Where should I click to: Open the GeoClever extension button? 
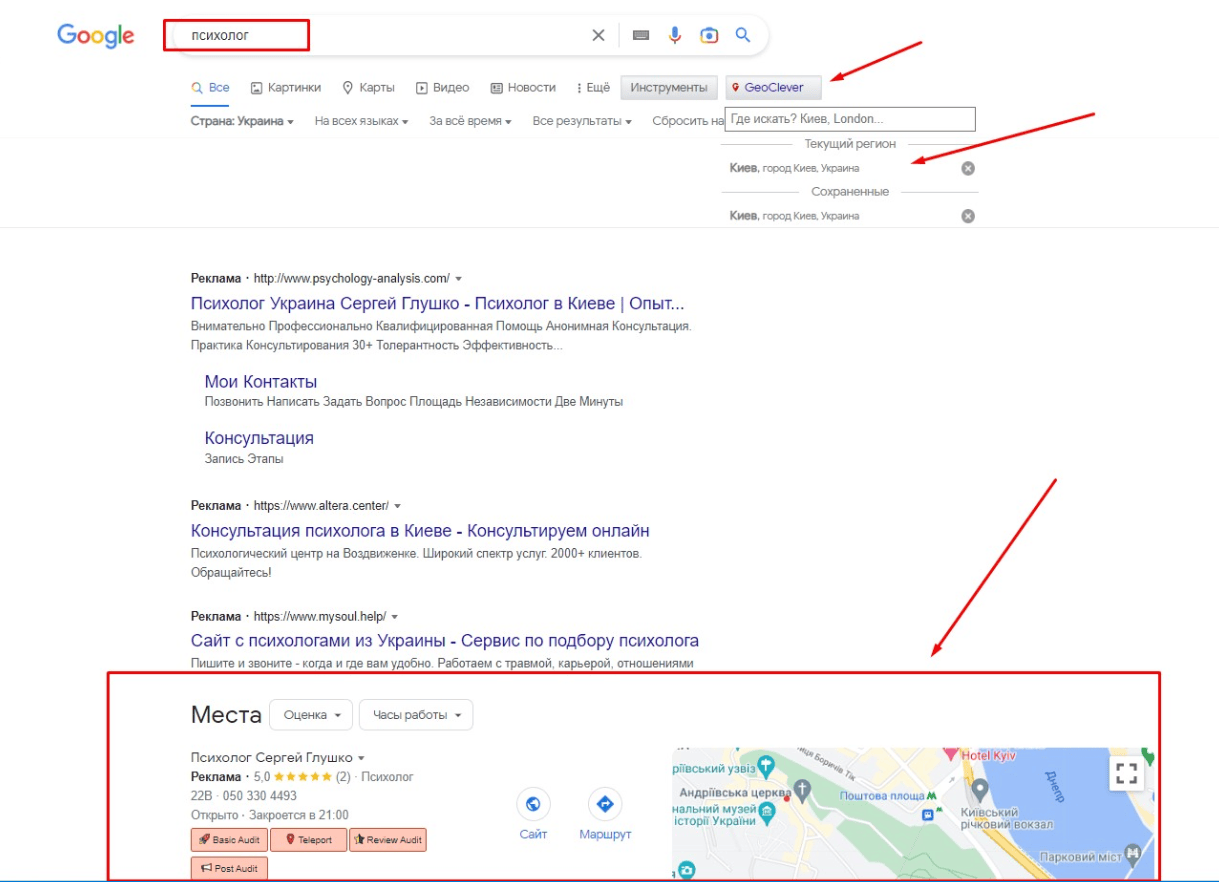(773, 88)
